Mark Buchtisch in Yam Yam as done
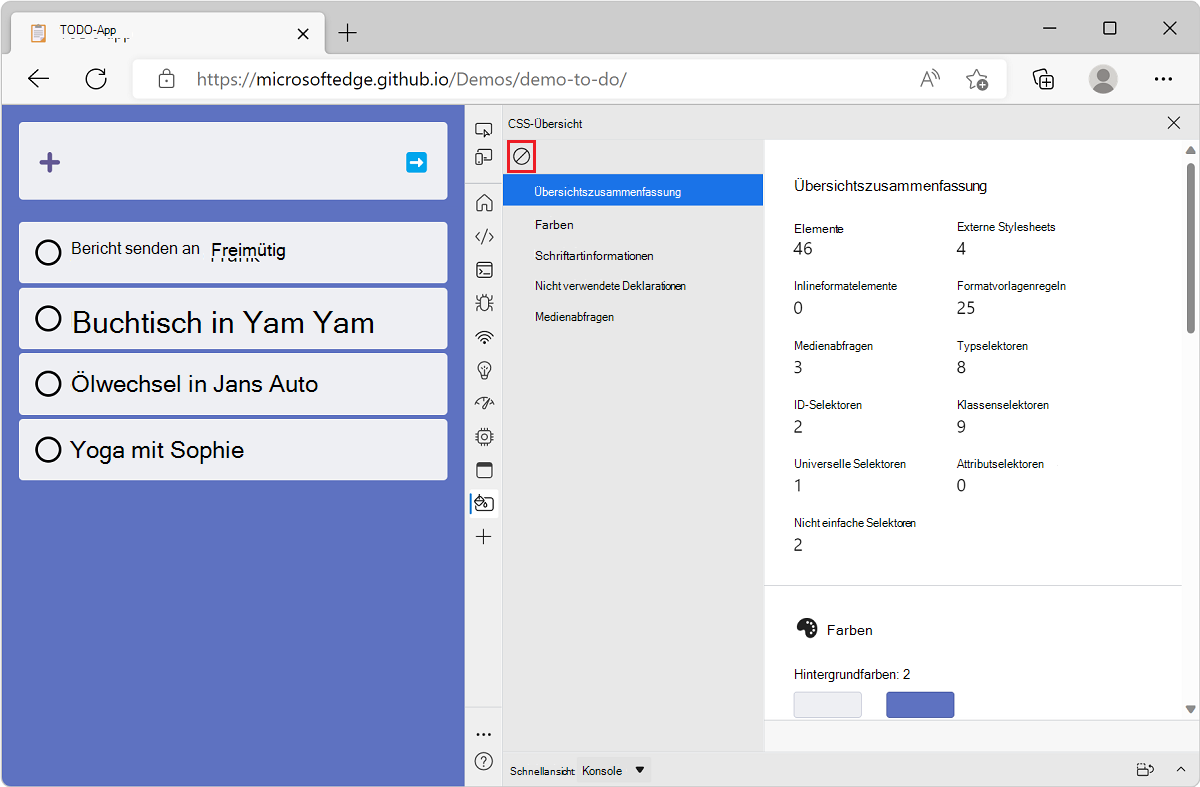 pos(48,318)
